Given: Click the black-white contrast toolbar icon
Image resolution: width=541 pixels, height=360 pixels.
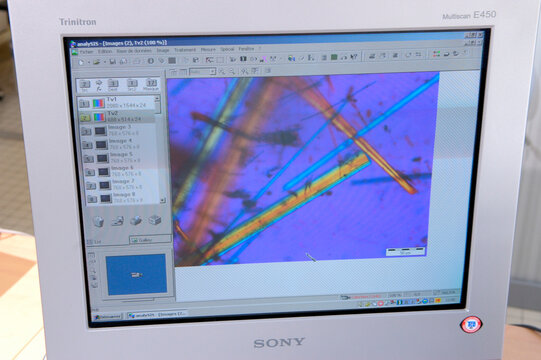Looking at the screenshot, I should point(243,59).
